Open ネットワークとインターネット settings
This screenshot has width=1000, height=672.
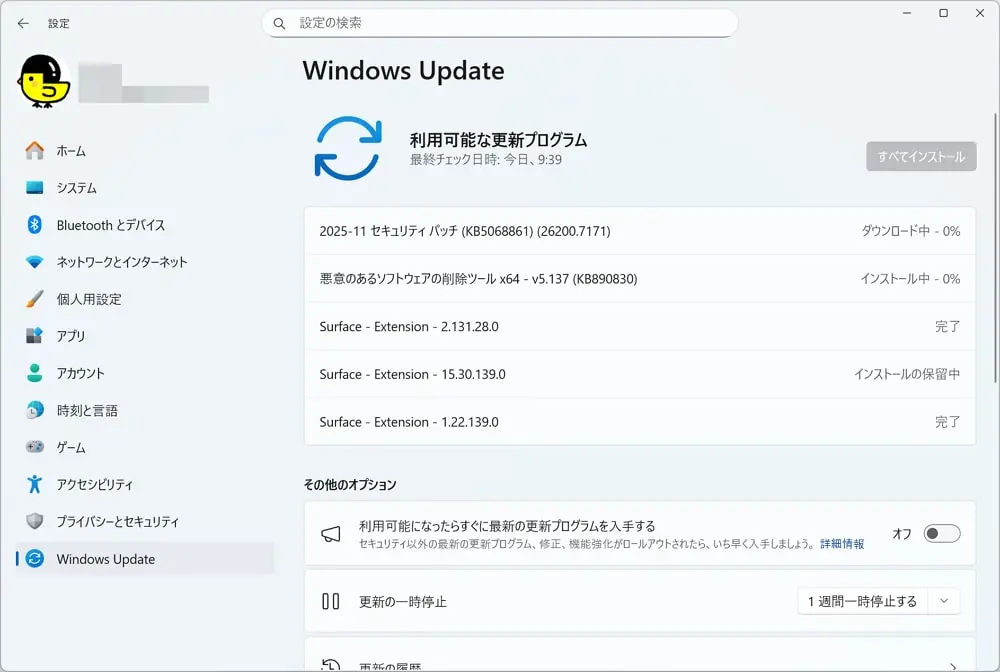point(110,262)
